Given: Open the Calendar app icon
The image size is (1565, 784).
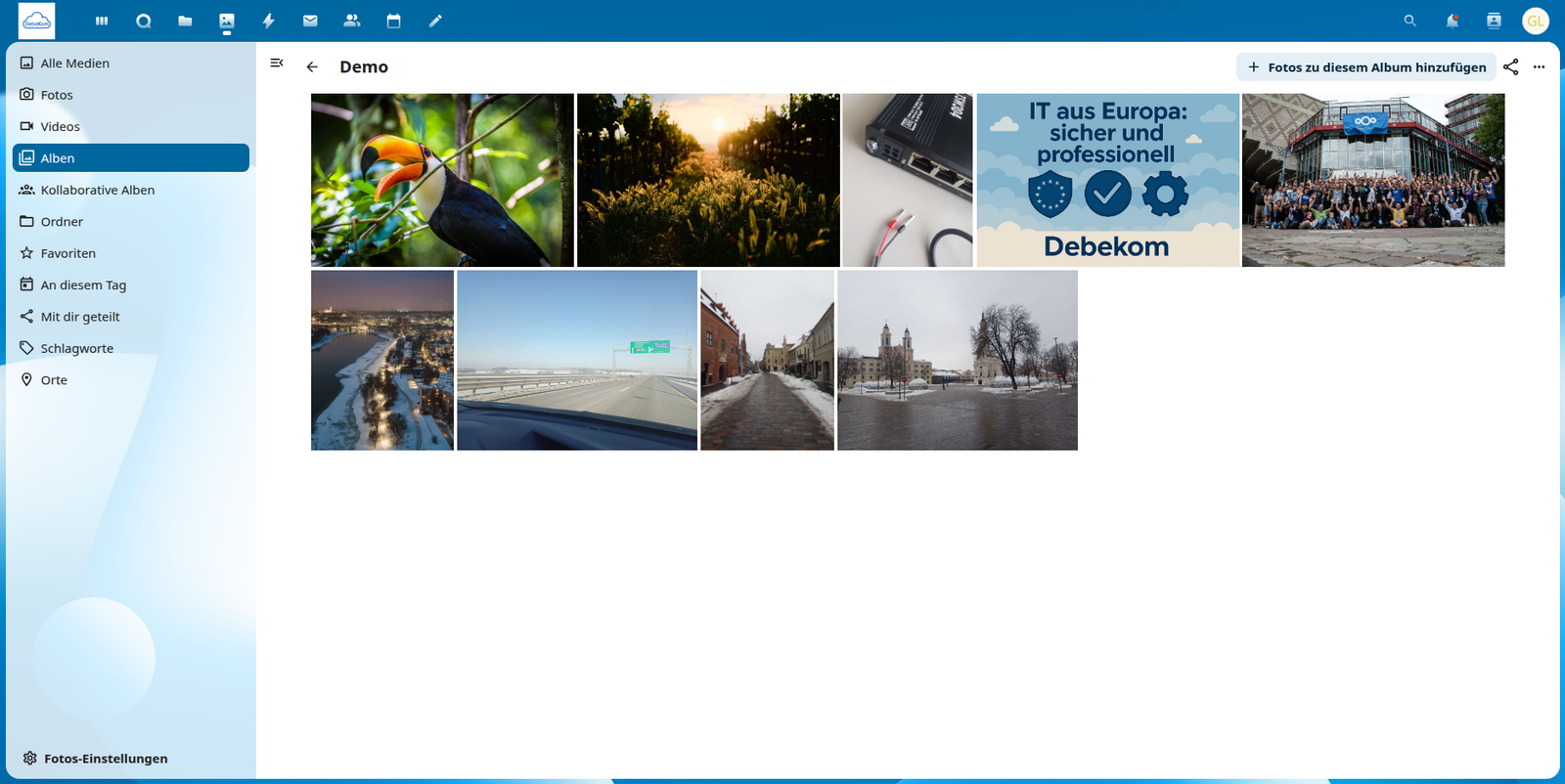Looking at the screenshot, I should click(393, 21).
